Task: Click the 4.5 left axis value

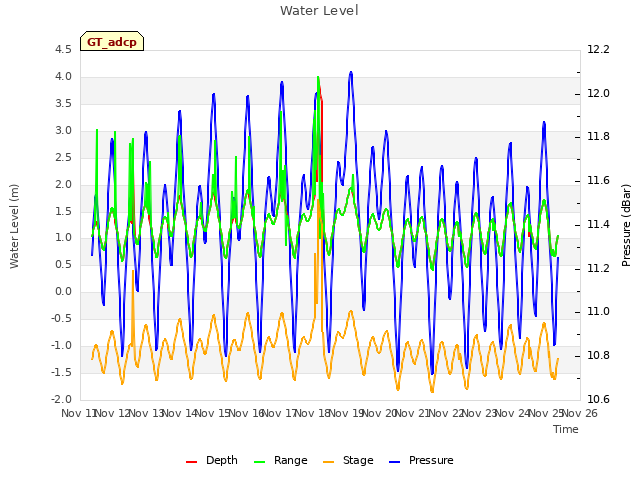Action: 63,50
